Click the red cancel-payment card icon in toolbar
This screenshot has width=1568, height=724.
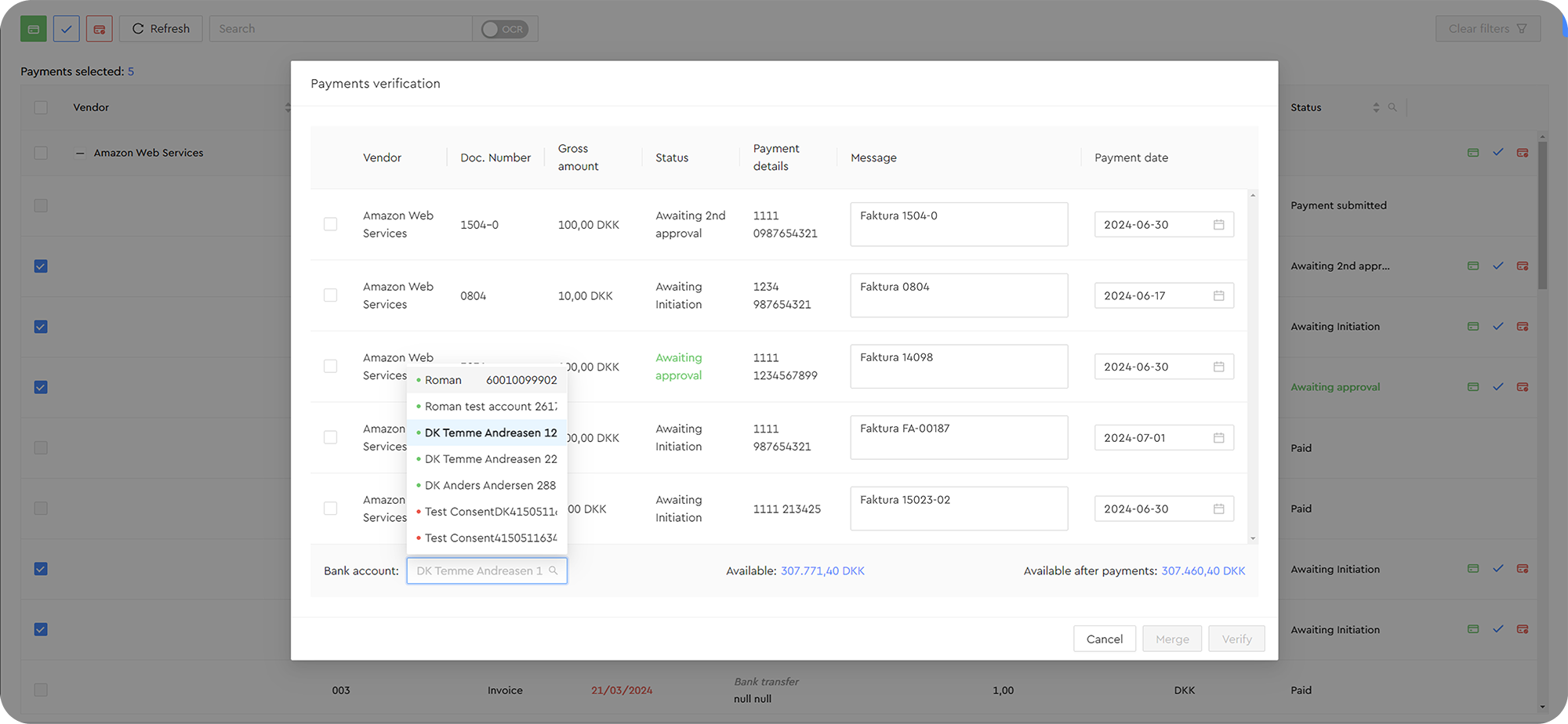[x=99, y=28]
